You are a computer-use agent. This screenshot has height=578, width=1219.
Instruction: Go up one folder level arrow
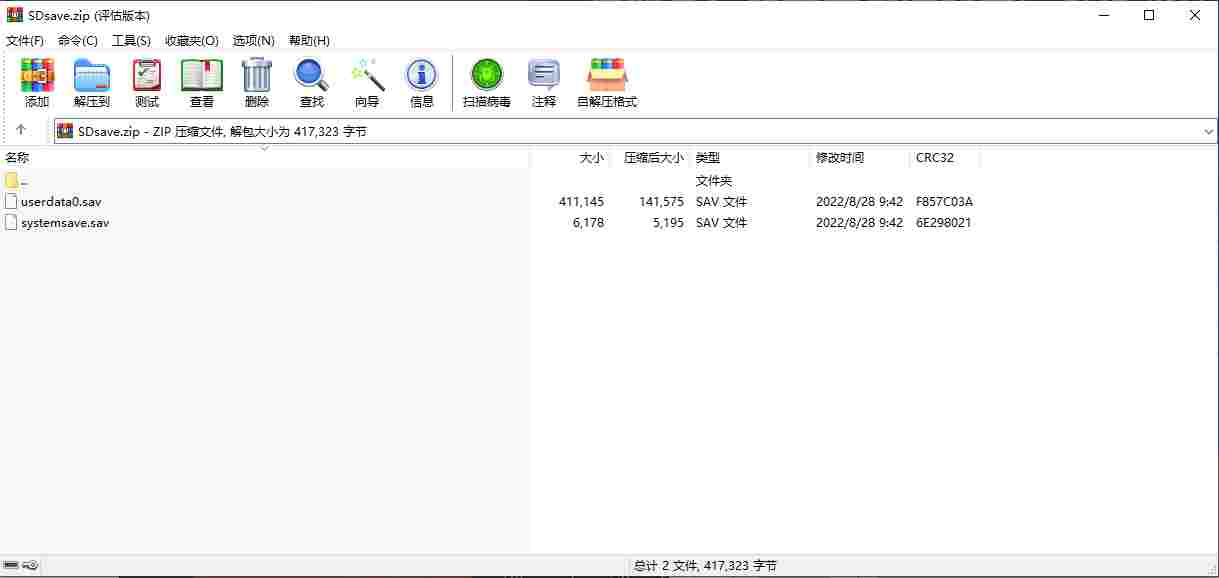point(21,131)
